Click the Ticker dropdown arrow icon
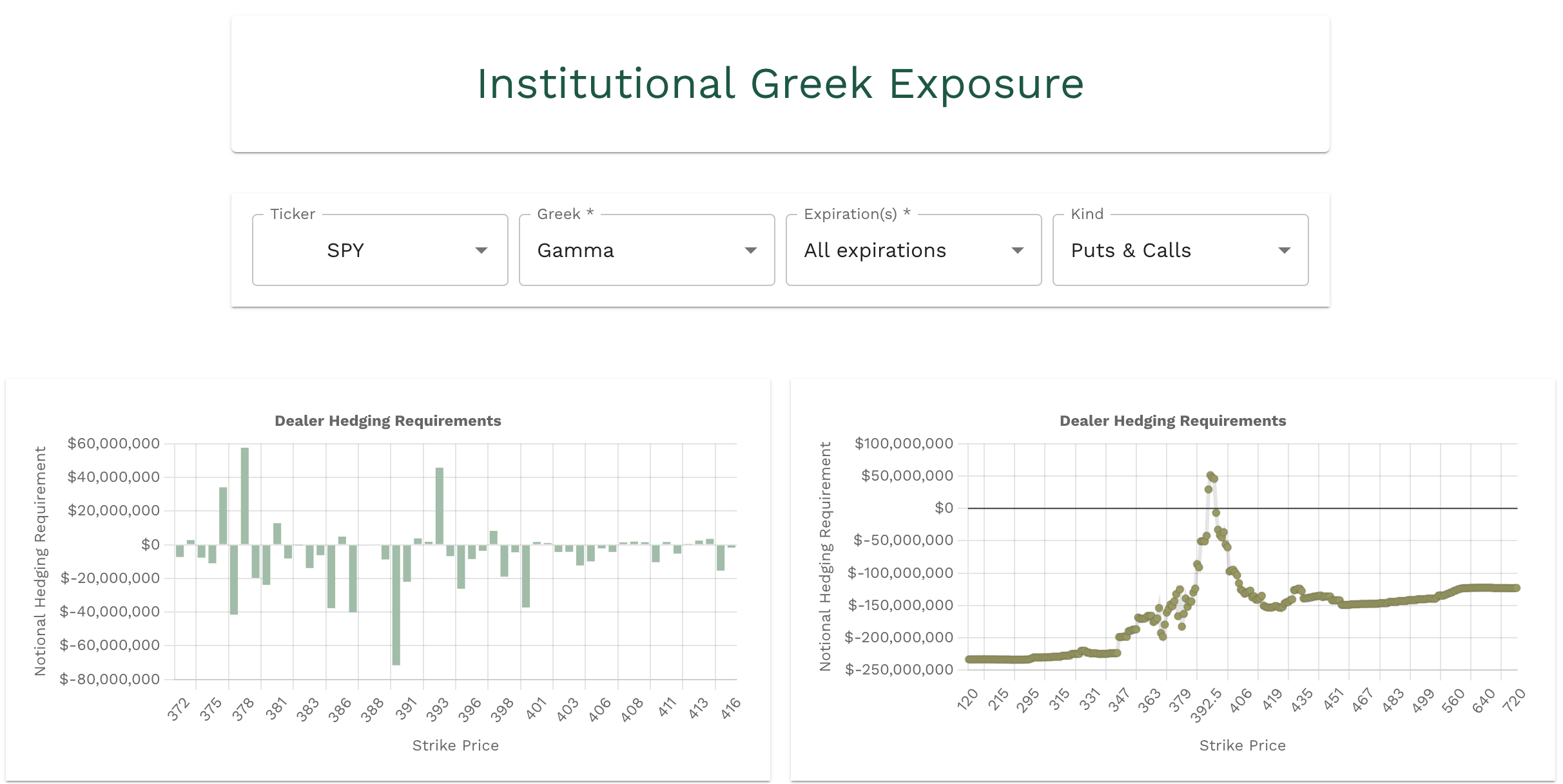The height and width of the screenshot is (784, 1563). tap(481, 251)
